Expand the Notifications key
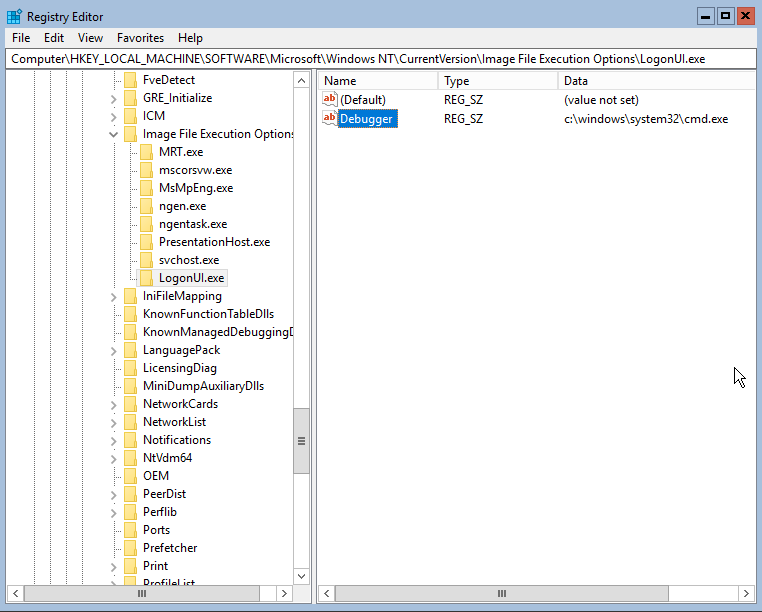This screenshot has height=612, width=762. click(114, 440)
